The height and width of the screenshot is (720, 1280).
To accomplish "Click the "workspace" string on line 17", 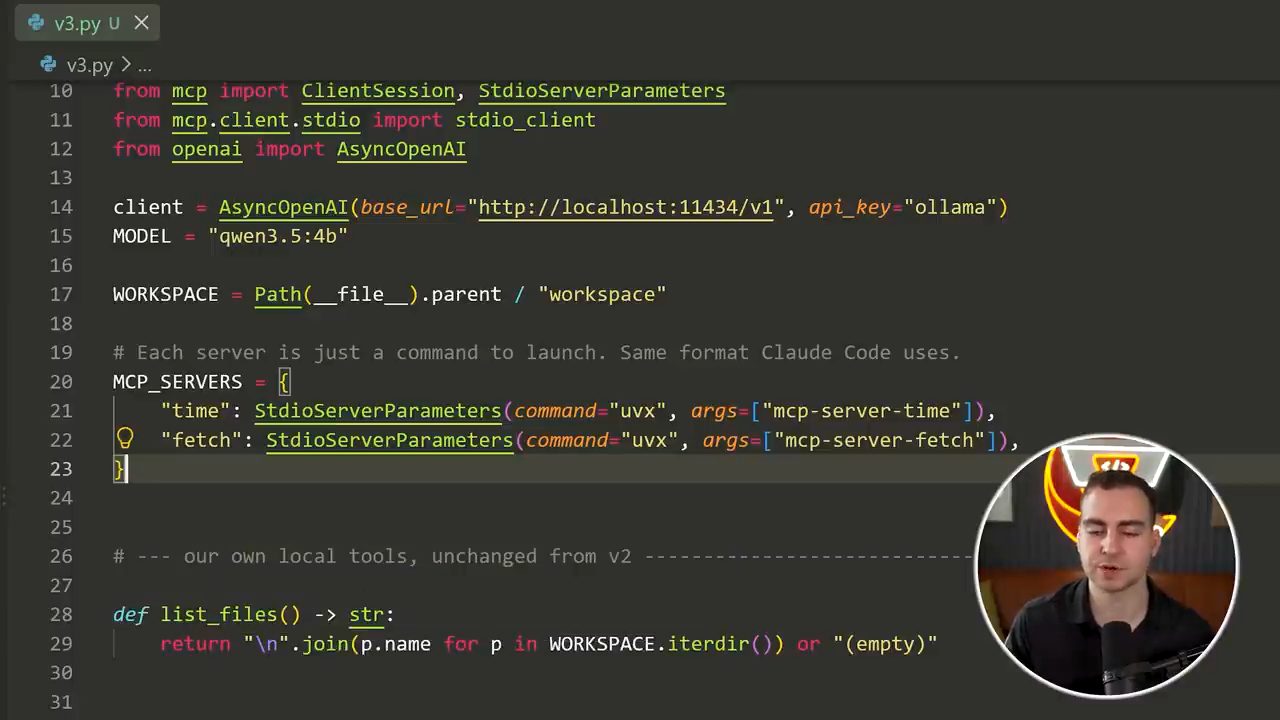I will (602, 294).
